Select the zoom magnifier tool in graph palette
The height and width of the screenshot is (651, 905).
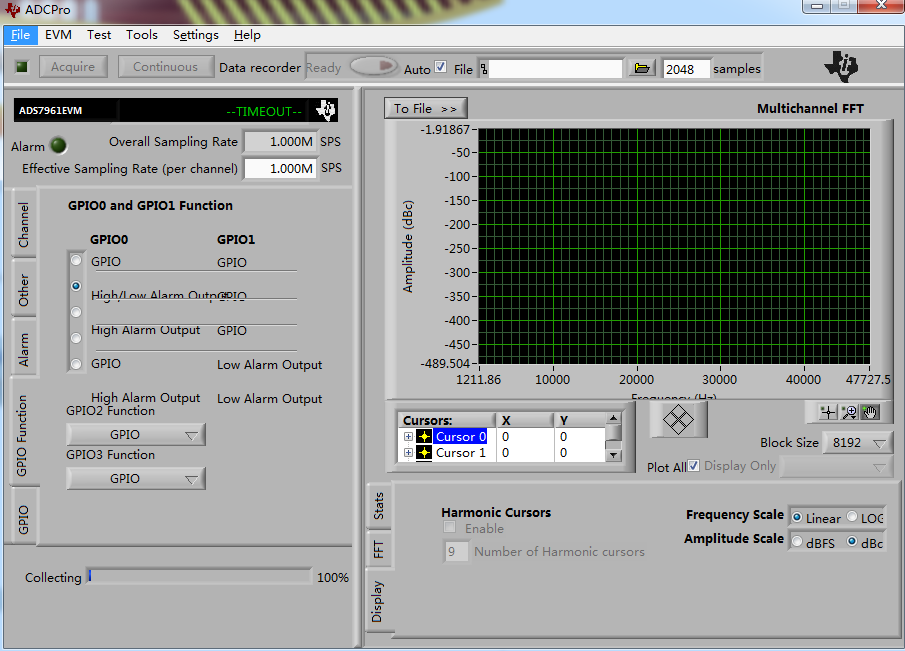849,412
